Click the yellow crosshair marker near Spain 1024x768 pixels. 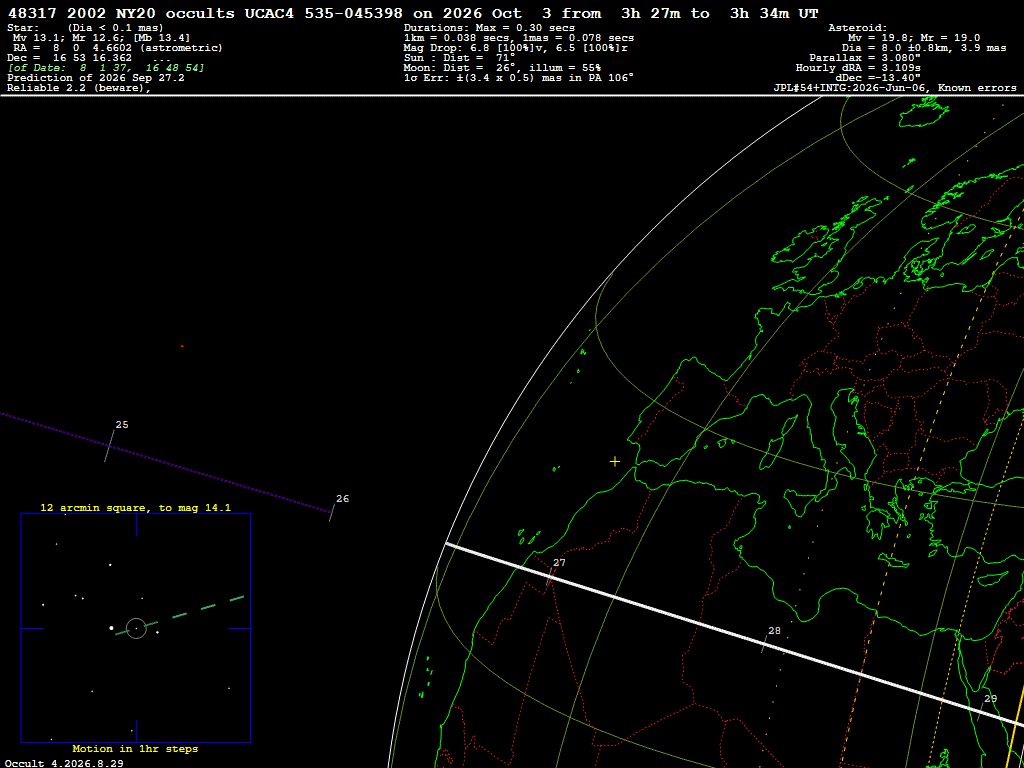(x=615, y=462)
